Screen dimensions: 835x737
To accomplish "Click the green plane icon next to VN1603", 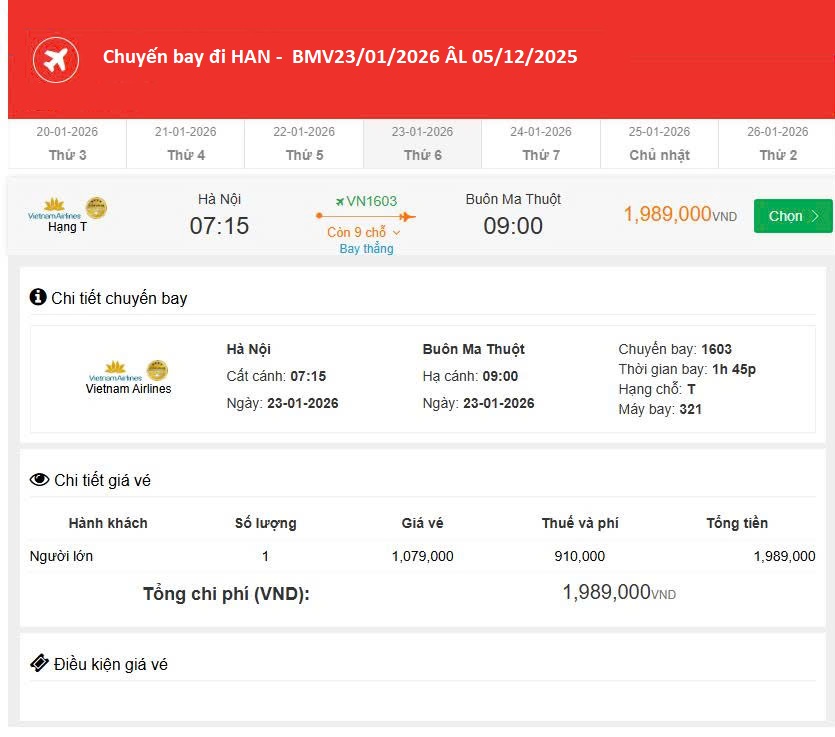I will click(340, 201).
